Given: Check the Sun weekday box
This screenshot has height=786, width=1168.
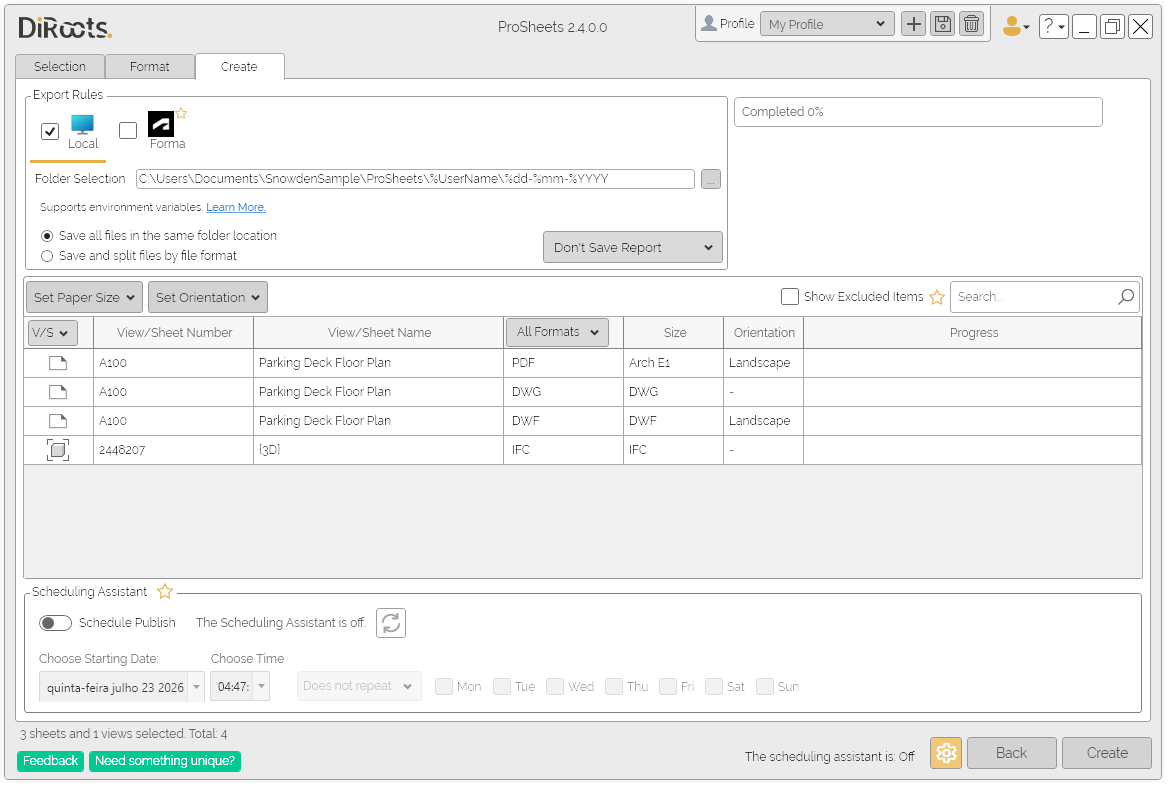Looking at the screenshot, I should coord(765,687).
